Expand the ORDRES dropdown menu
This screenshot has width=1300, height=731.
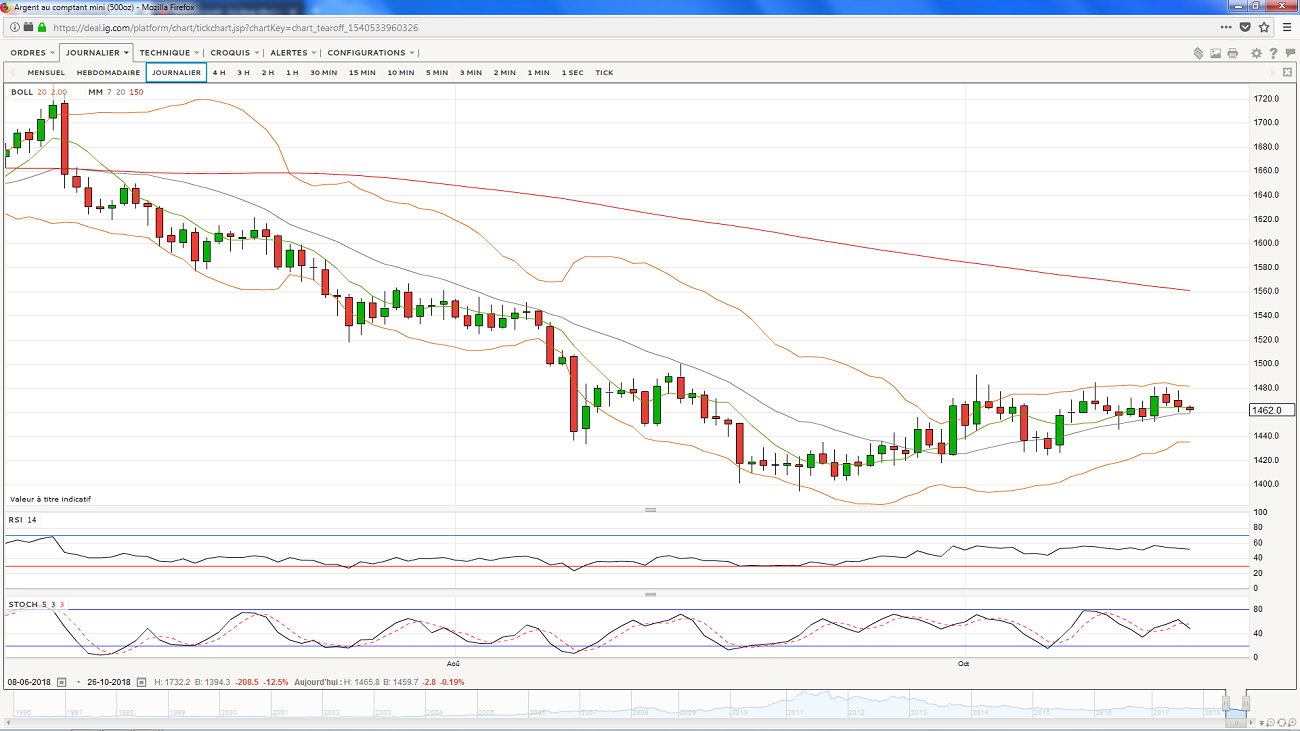[32, 53]
